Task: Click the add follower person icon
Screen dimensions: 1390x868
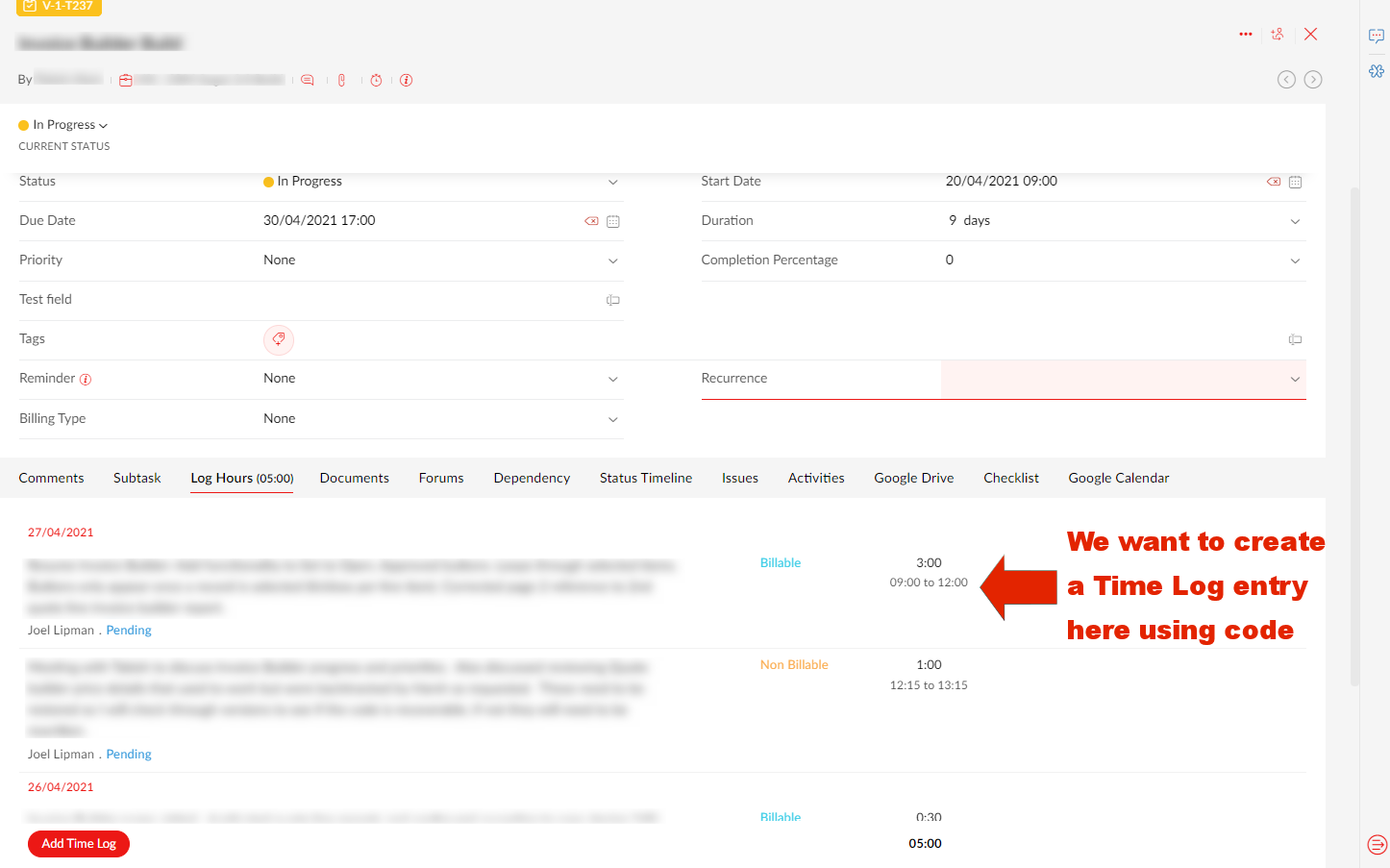Action: [1278, 35]
